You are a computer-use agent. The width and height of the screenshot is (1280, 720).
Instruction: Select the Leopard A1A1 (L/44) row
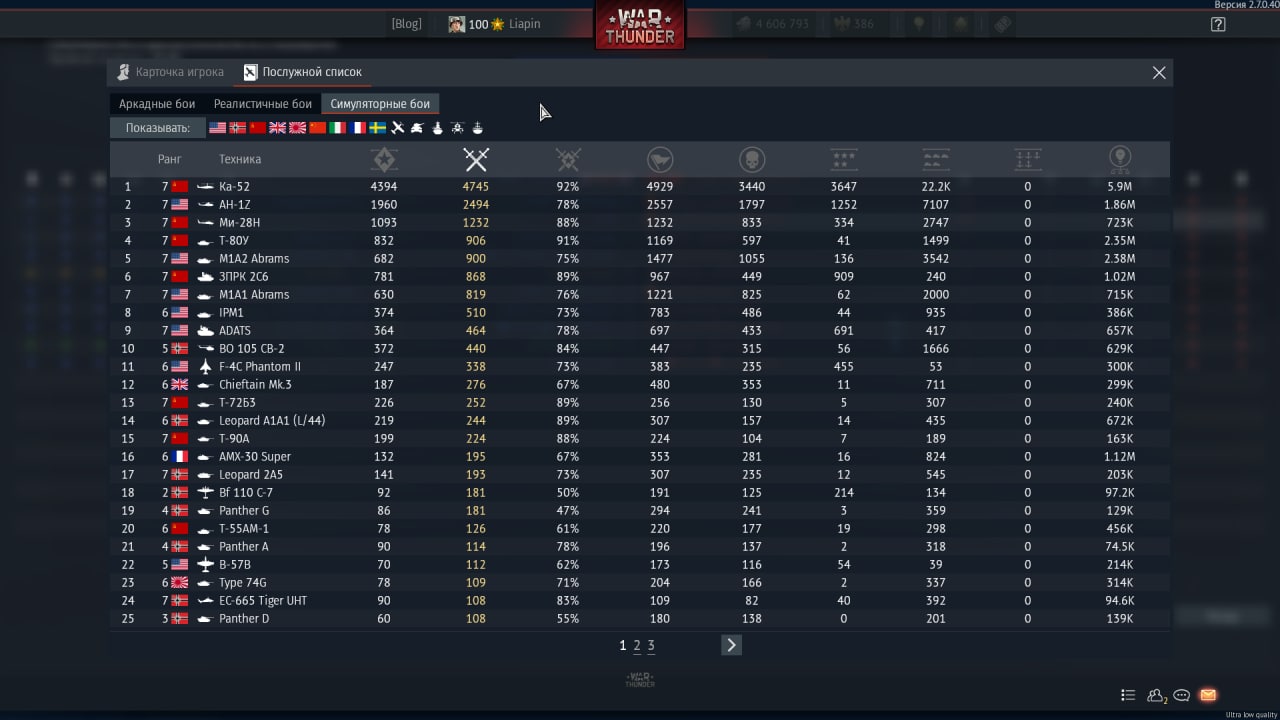[x=640, y=421]
